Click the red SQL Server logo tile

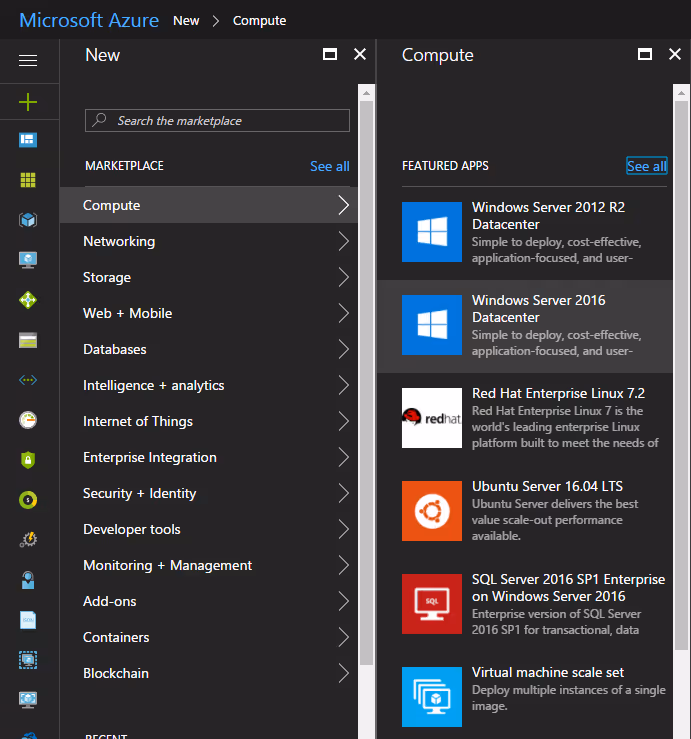[x=432, y=604]
